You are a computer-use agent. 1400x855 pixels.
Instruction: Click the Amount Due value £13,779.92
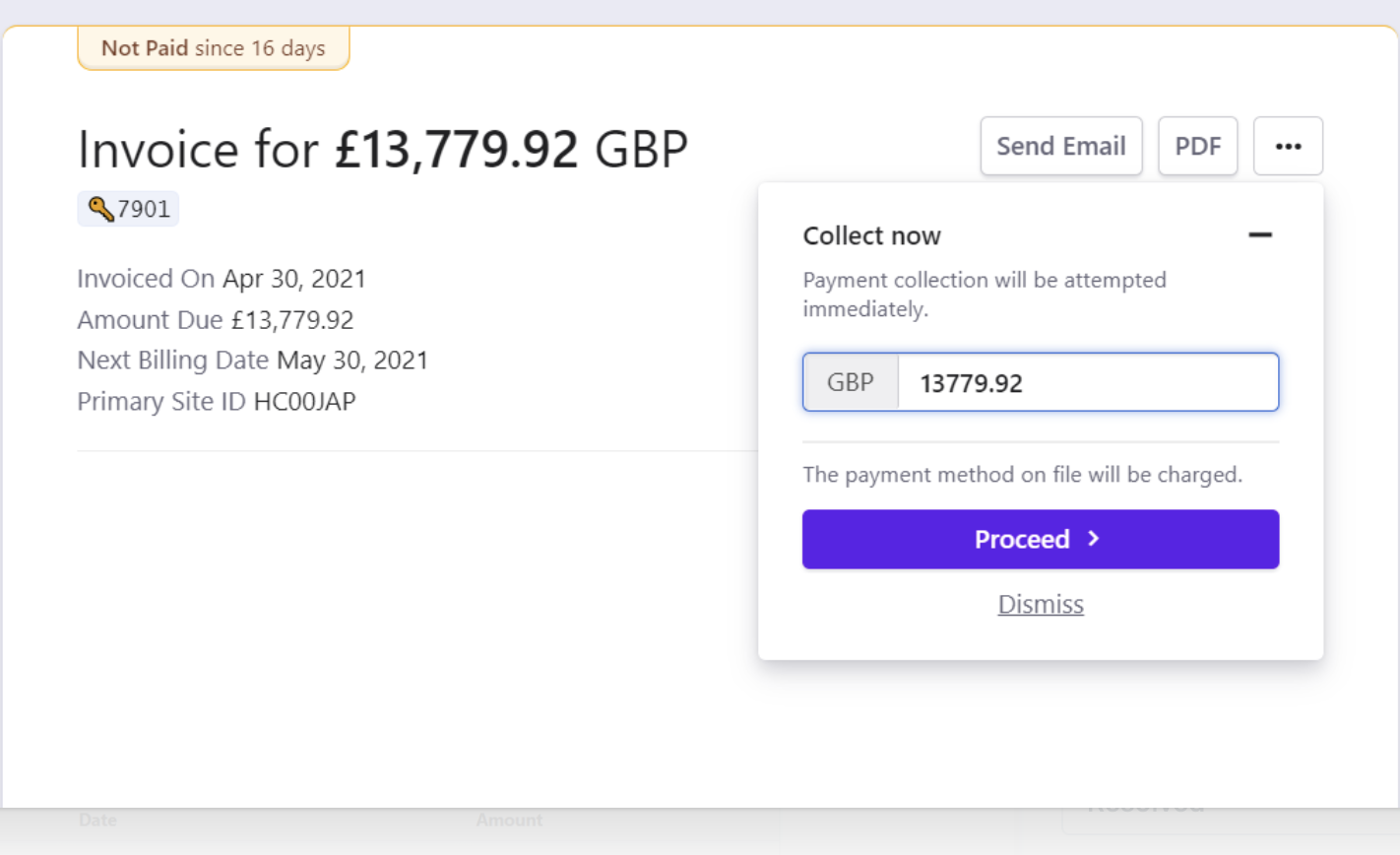[292, 320]
